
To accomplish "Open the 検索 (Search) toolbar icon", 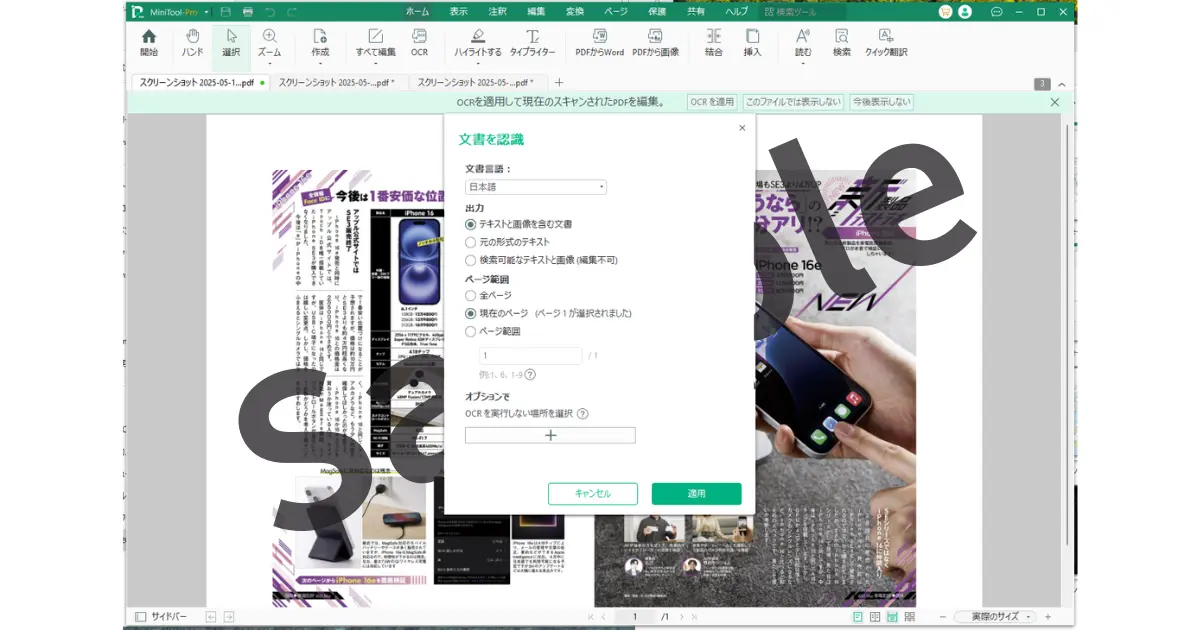I will [x=842, y=43].
